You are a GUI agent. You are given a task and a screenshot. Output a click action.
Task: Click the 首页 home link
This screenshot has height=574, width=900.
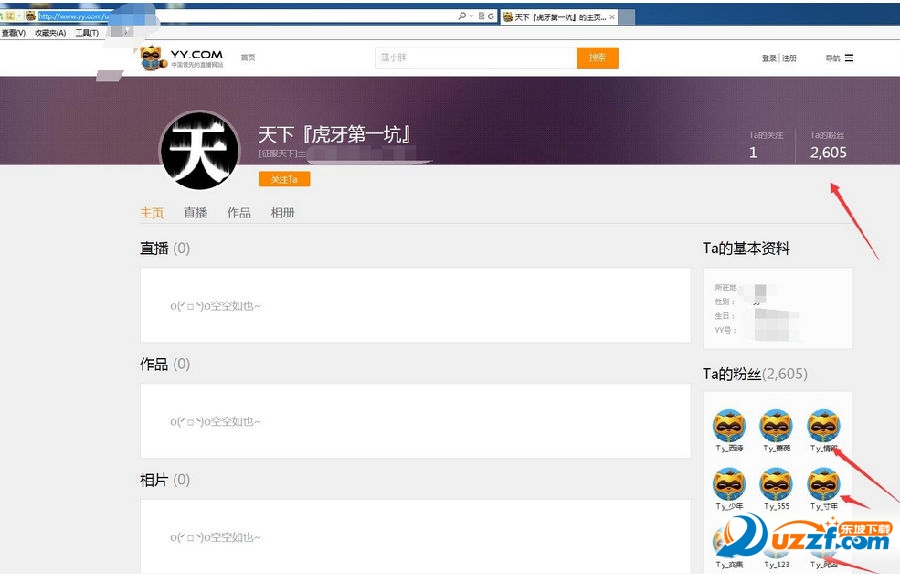tap(248, 58)
